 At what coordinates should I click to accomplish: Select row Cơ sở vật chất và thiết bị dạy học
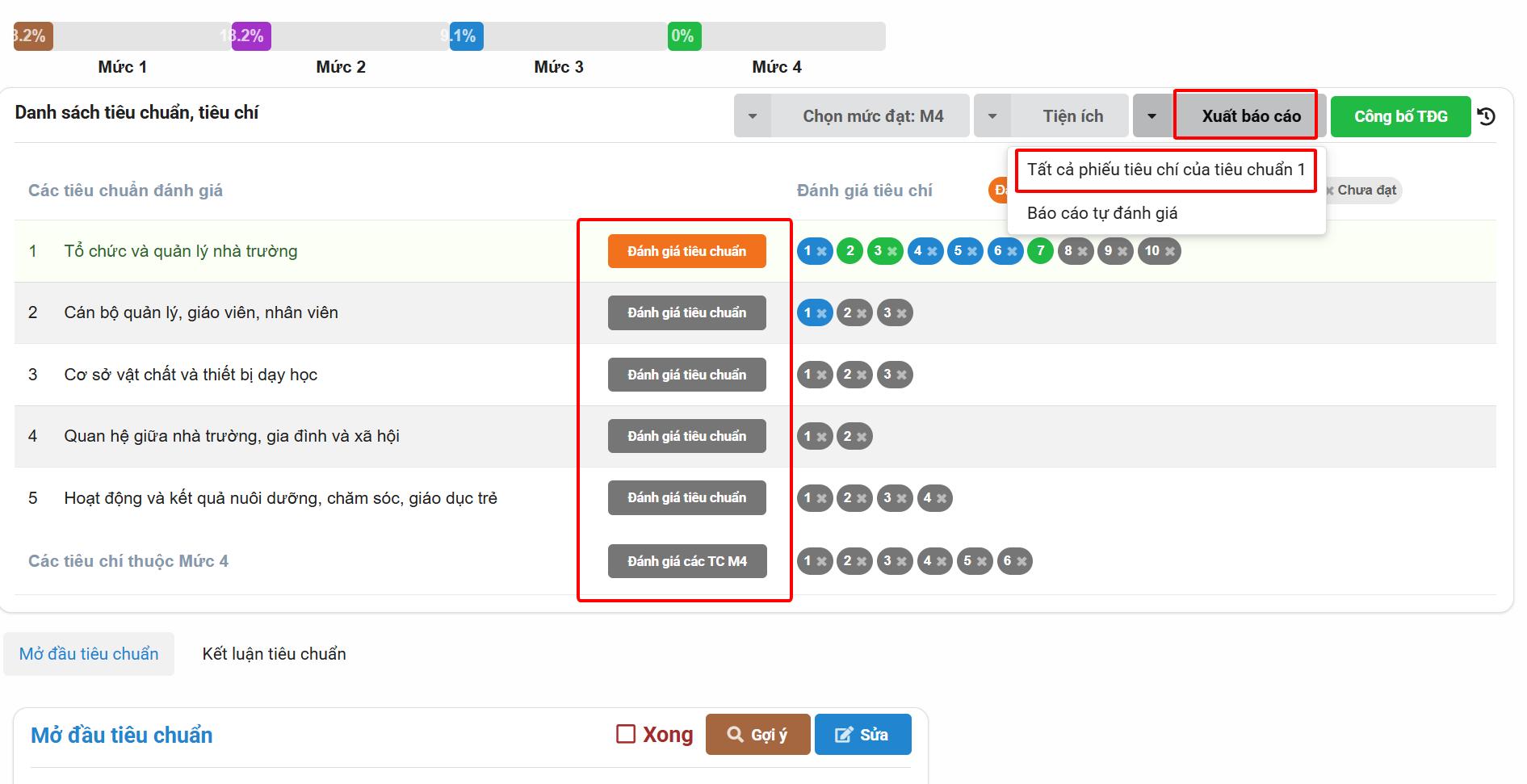click(x=191, y=375)
